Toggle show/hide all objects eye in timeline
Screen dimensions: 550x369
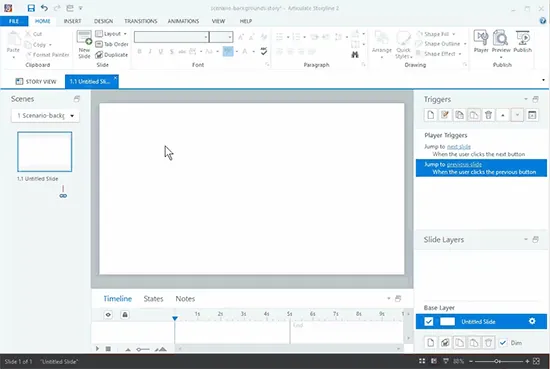click(108, 315)
